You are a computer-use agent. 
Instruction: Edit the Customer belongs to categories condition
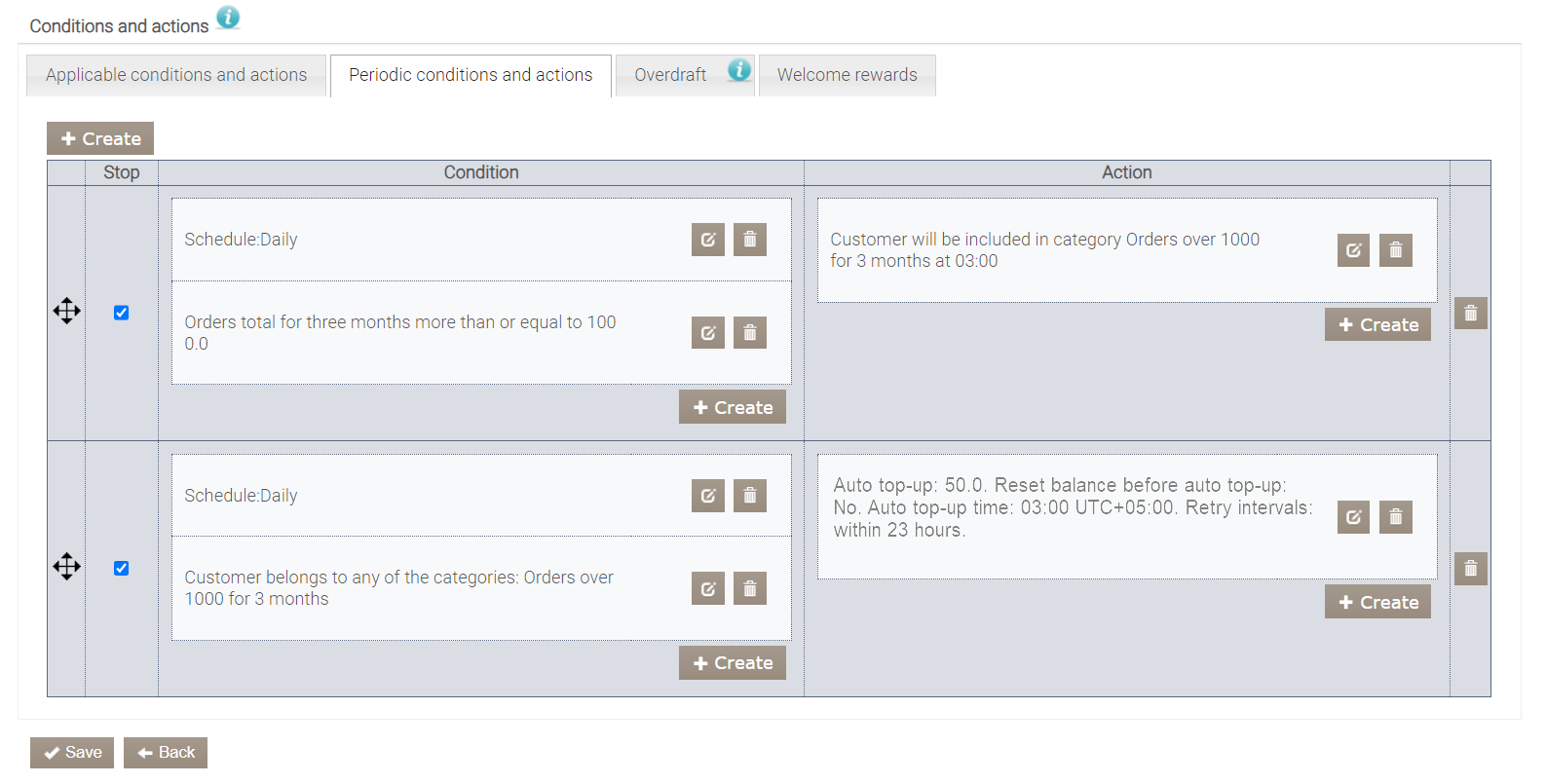[x=707, y=588]
